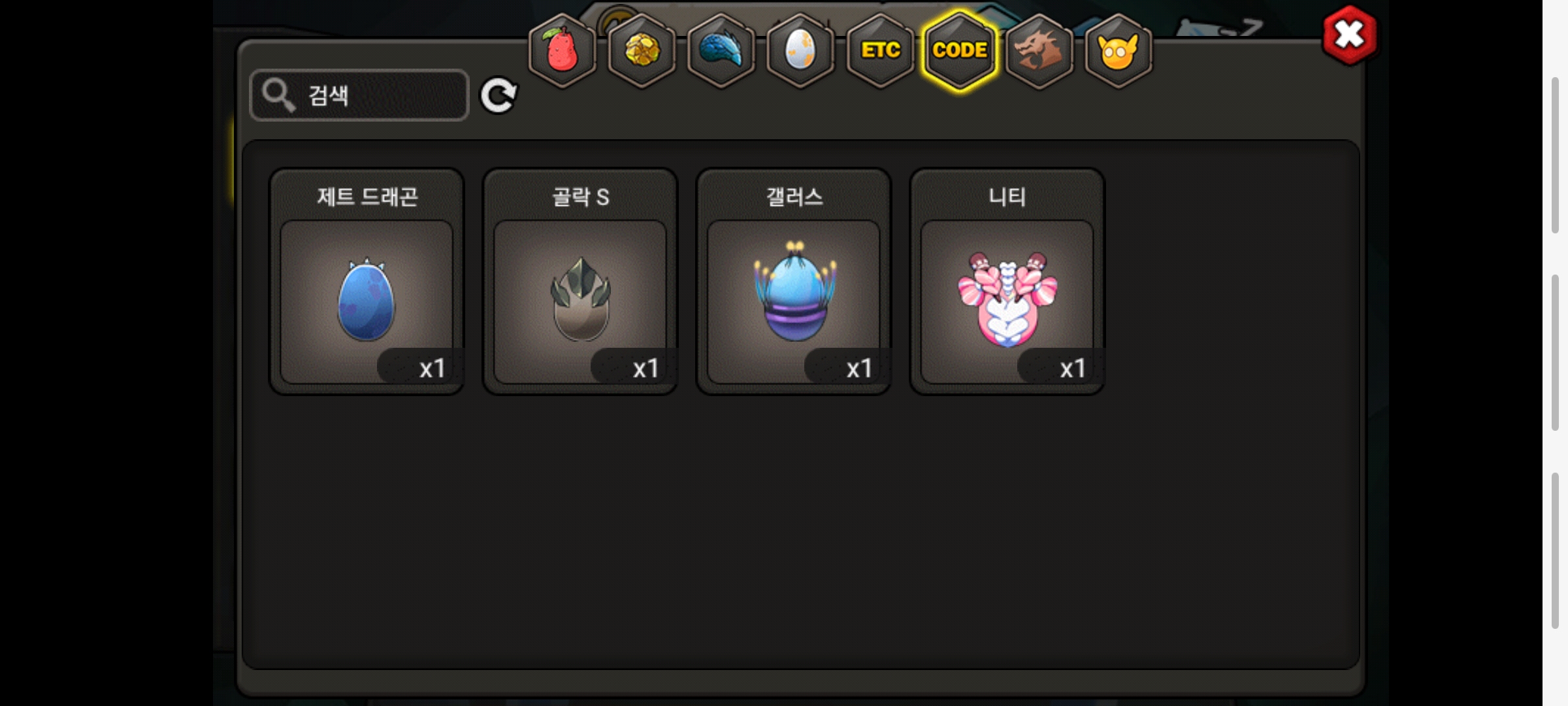Switch to the egg category hexagon

point(800,50)
